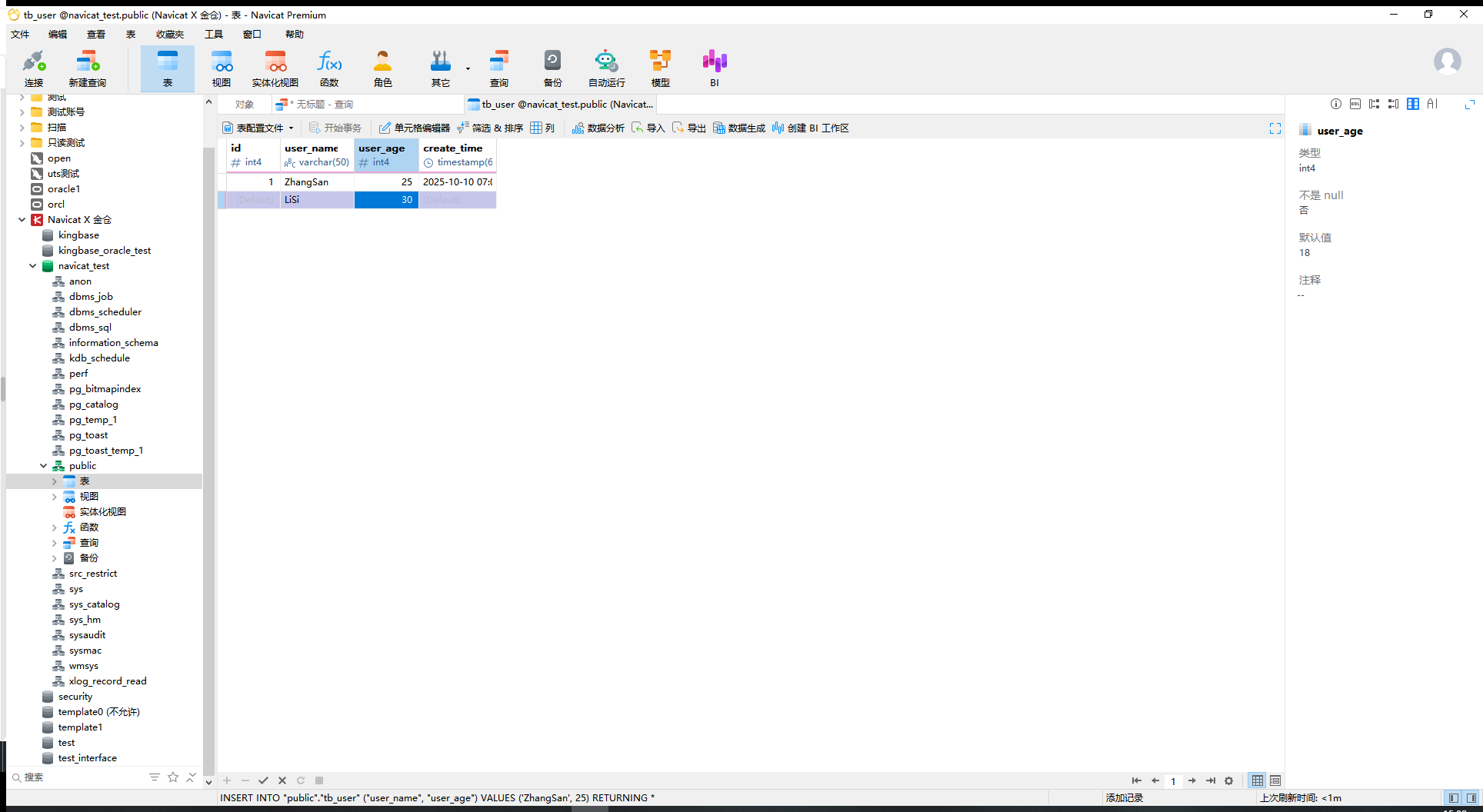Image resolution: width=1483 pixels, height=812 pixels.
Task: Click the 筛选 & 排序 button
Action: coord(490,128)
